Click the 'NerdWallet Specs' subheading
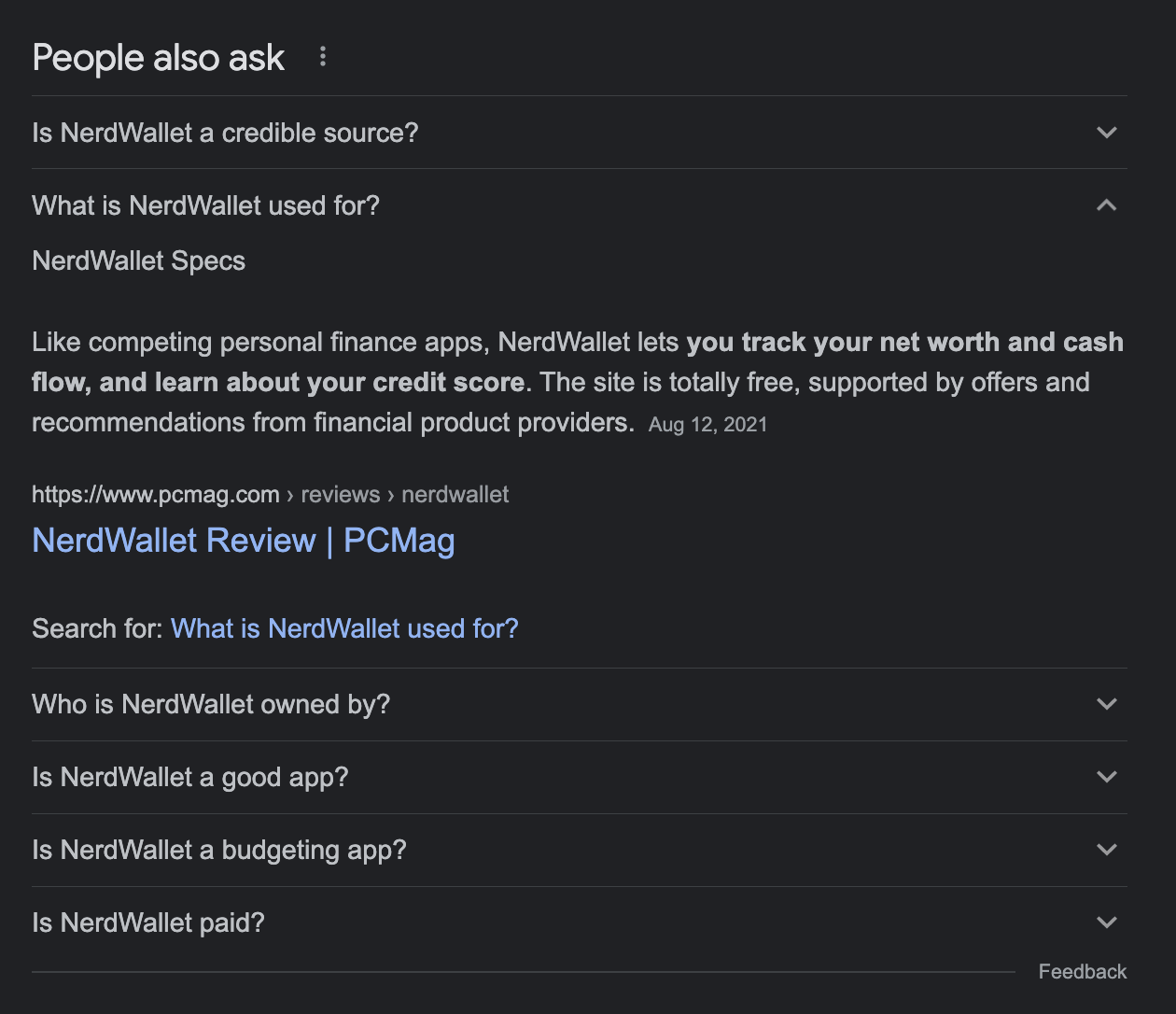 (138, 261)
